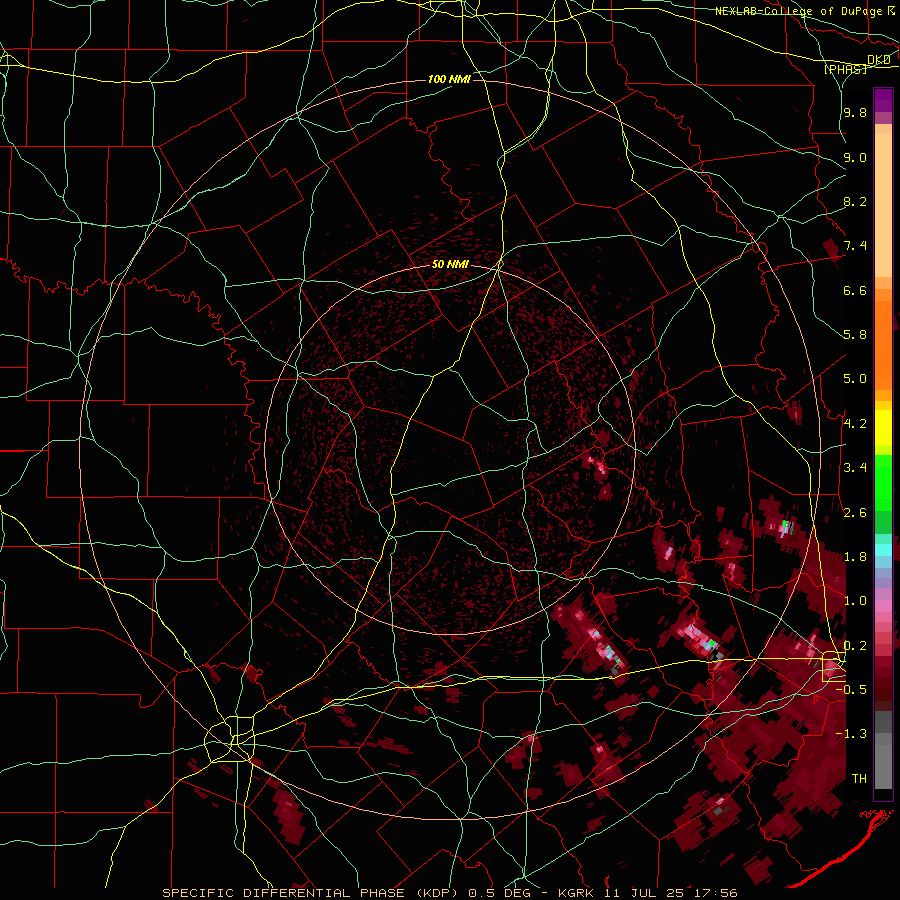Screen dimensions: 900x900
Task: Pick the purple segment atop the color bar
Action: coord(883,100)
